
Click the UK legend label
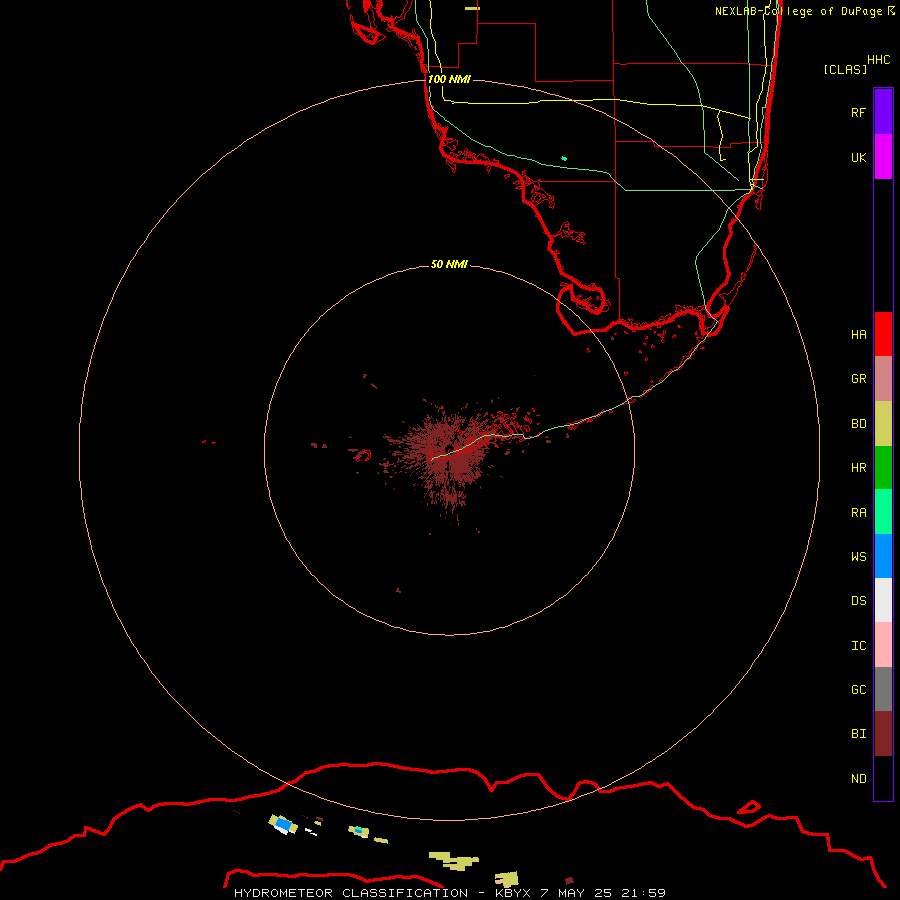[858, 157]
